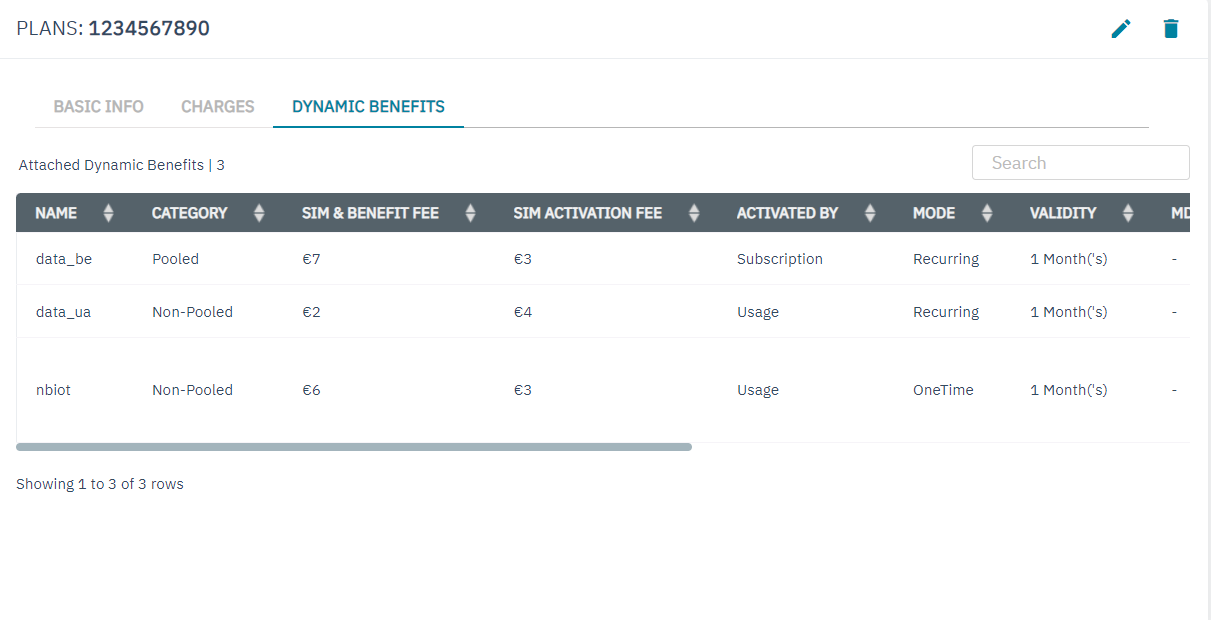The image size is (1211, 620).
Task: Sort by SIM & Benefit Fee arrows
Action: (471, 213)
